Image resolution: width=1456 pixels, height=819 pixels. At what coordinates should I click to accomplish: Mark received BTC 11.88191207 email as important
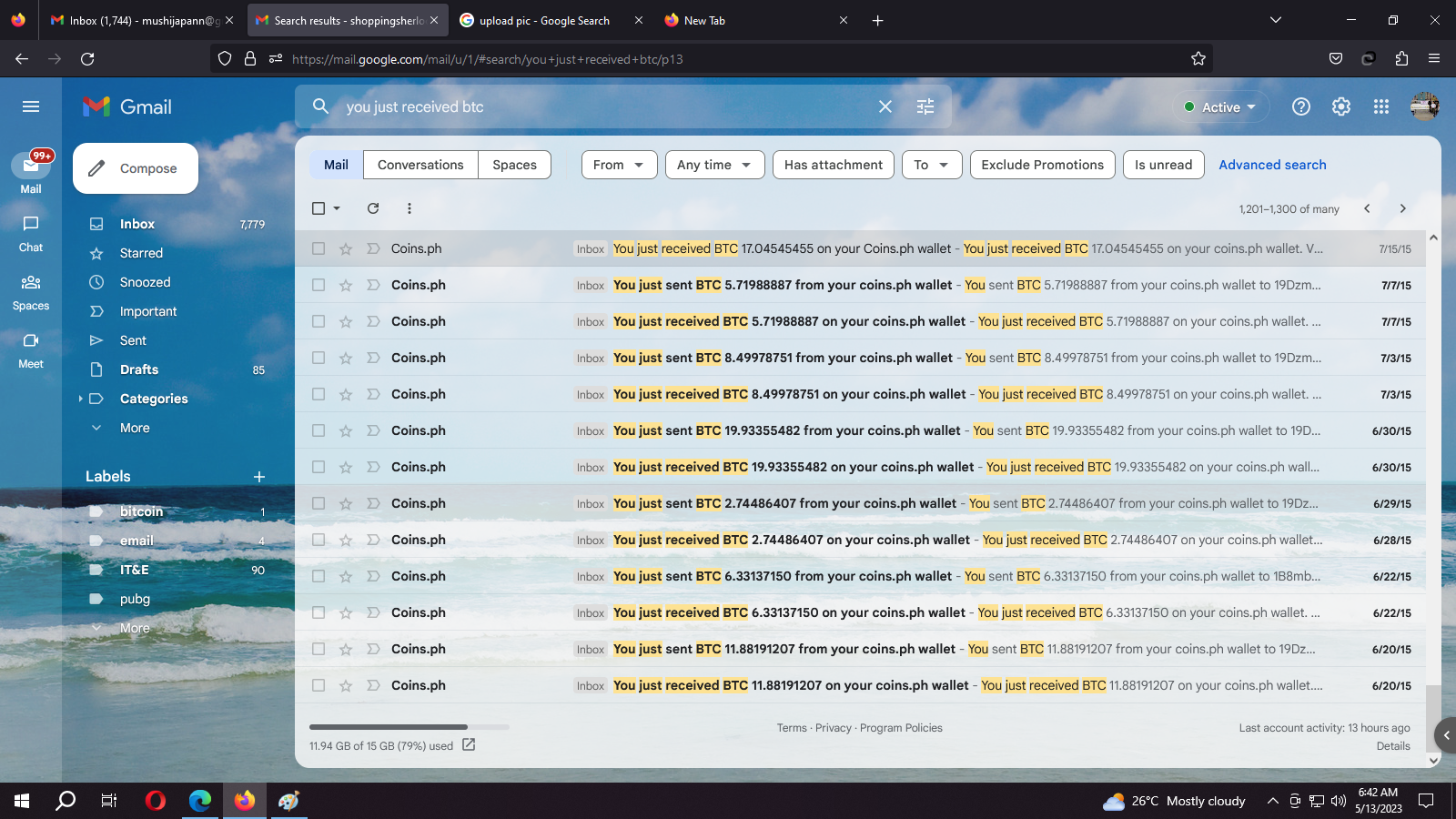pos(373,685)
